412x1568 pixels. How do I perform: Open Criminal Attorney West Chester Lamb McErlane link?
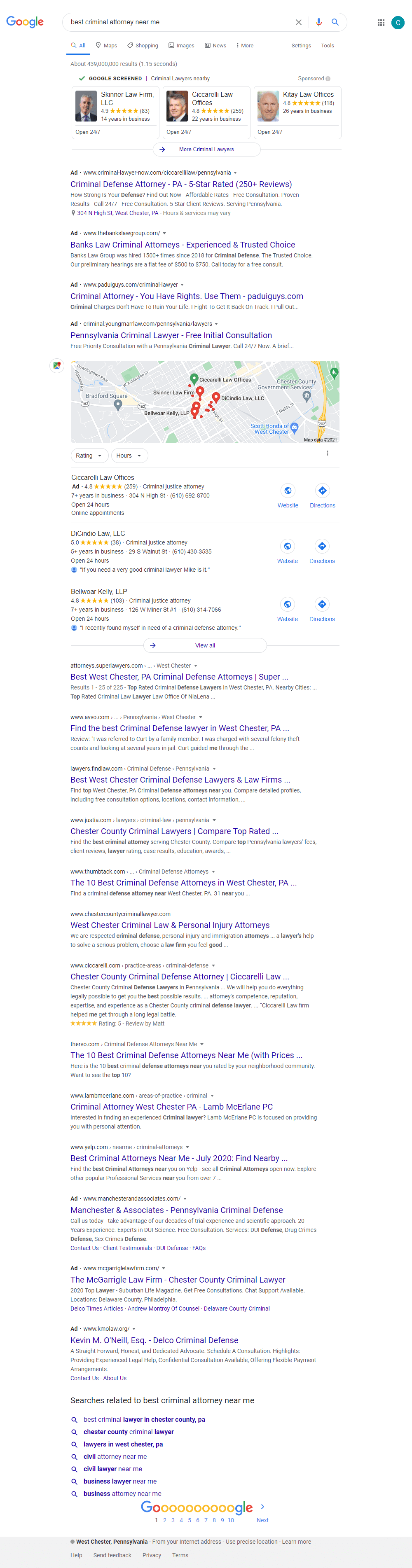point(172,1107)
